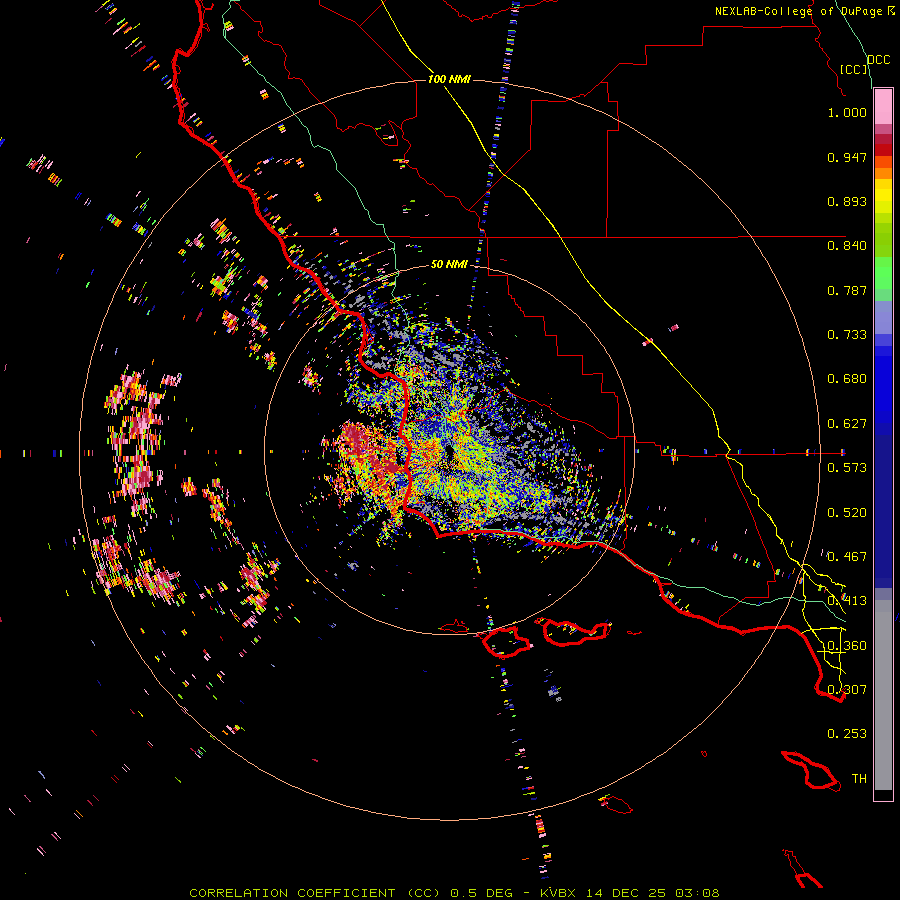Click the 14 DEC 25 date in caption
Viewport: 900px width, 900px height.
pos(626,893)
